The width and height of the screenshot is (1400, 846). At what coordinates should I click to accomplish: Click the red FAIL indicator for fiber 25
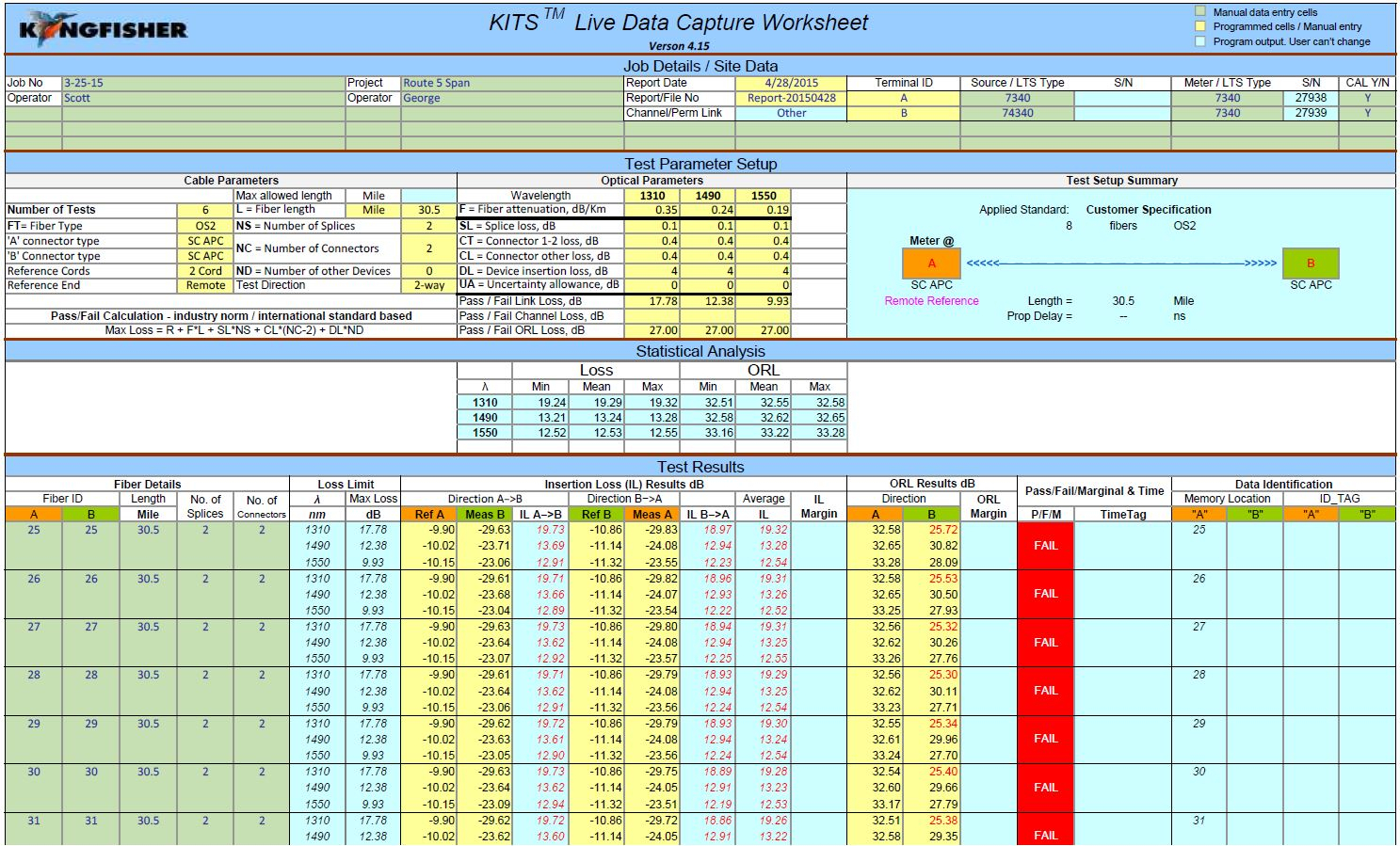[1045, 546]
